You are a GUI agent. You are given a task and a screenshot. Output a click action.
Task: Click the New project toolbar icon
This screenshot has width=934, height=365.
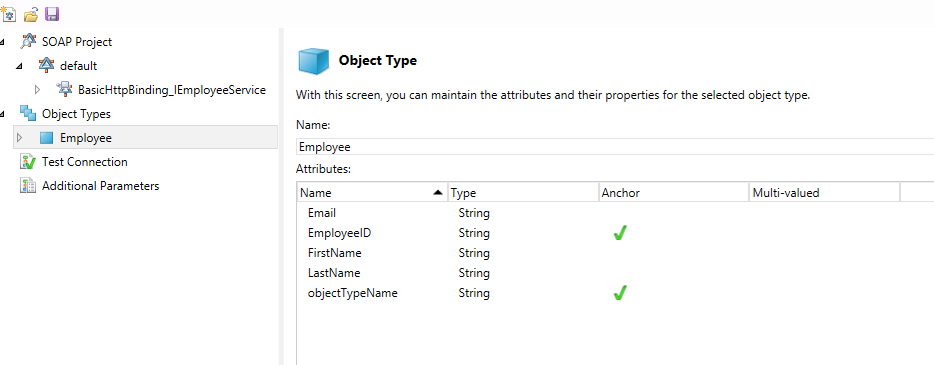[8, 14]
